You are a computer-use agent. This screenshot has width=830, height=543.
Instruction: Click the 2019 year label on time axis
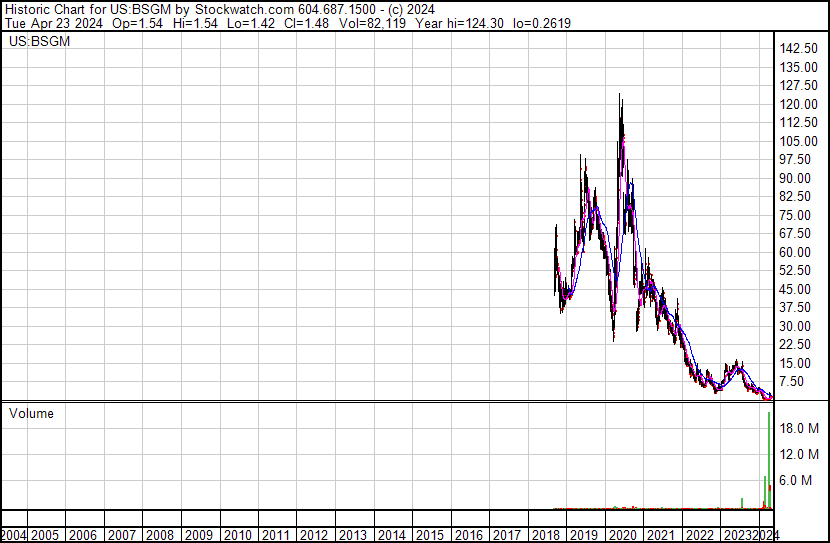[584, 536]
